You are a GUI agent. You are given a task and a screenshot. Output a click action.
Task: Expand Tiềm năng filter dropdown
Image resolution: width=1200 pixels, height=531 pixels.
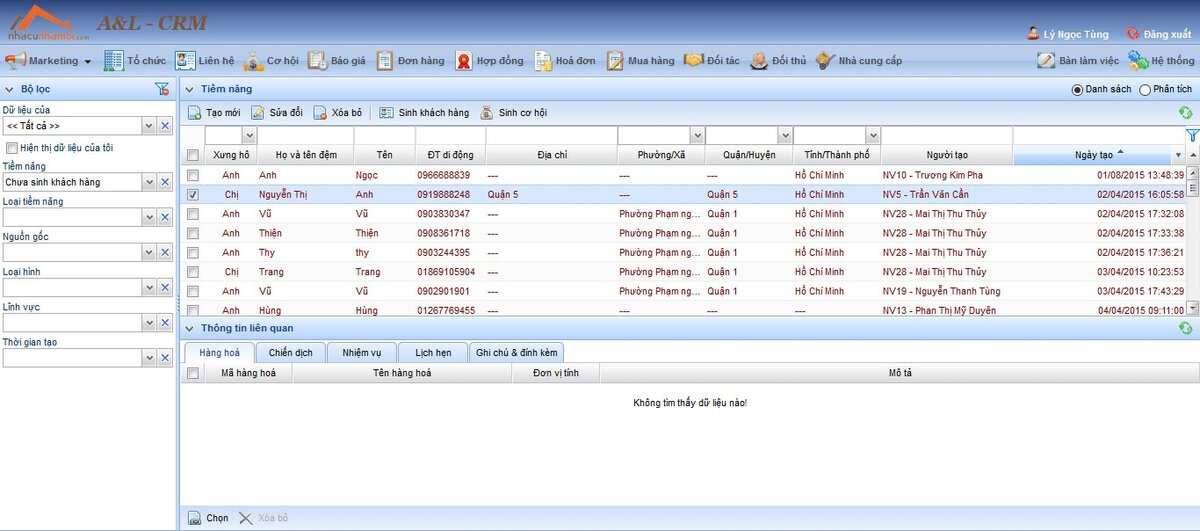(x=149, y=182)
